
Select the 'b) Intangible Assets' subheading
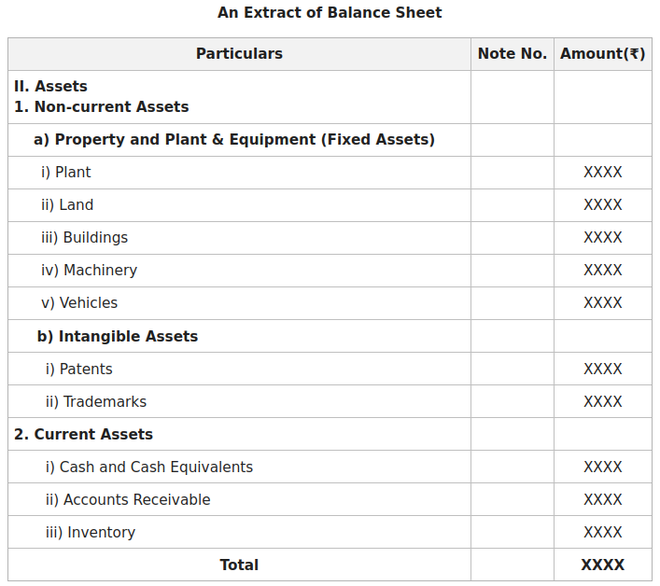point(118,336)
